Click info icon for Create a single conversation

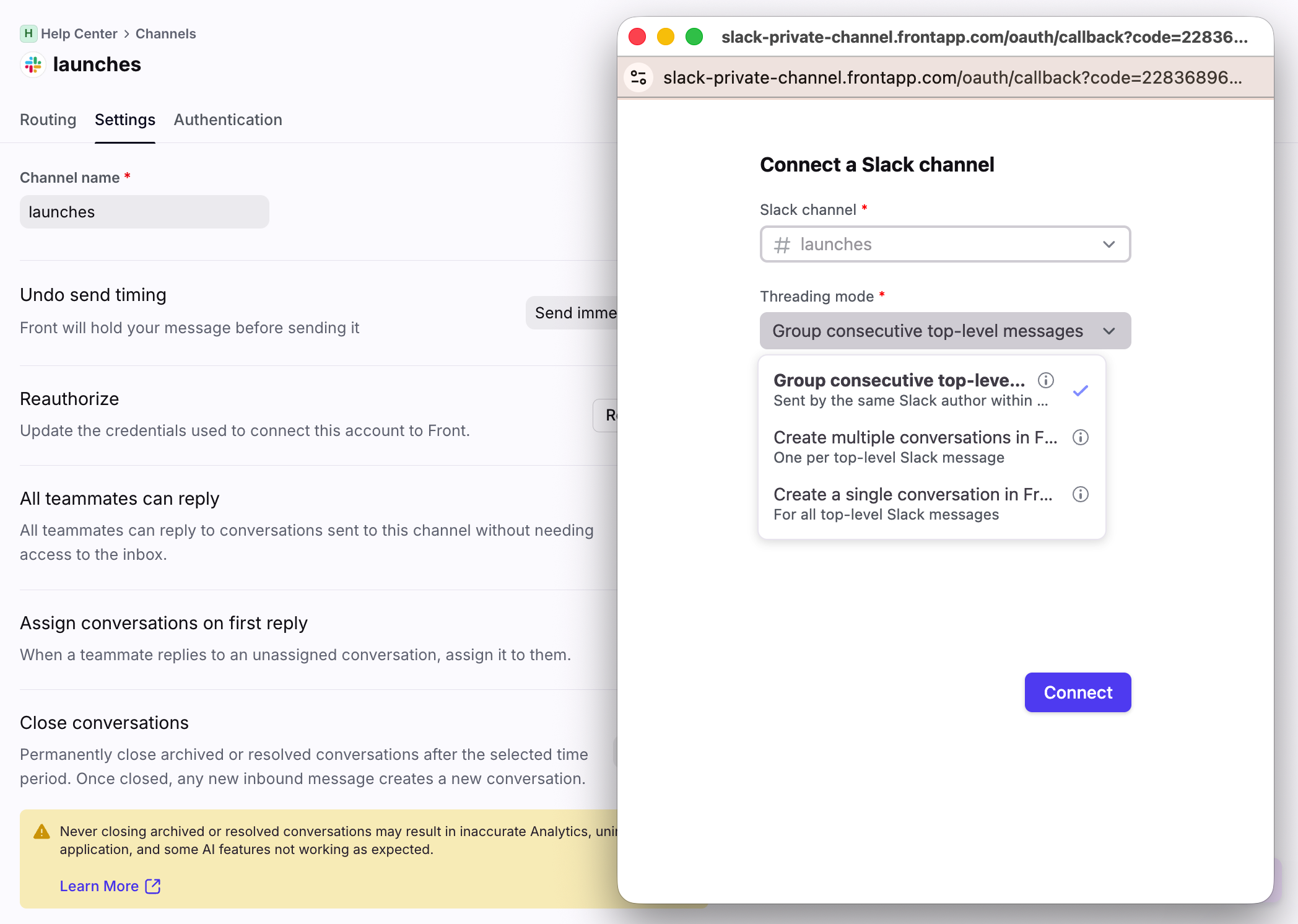[1081, 494]
